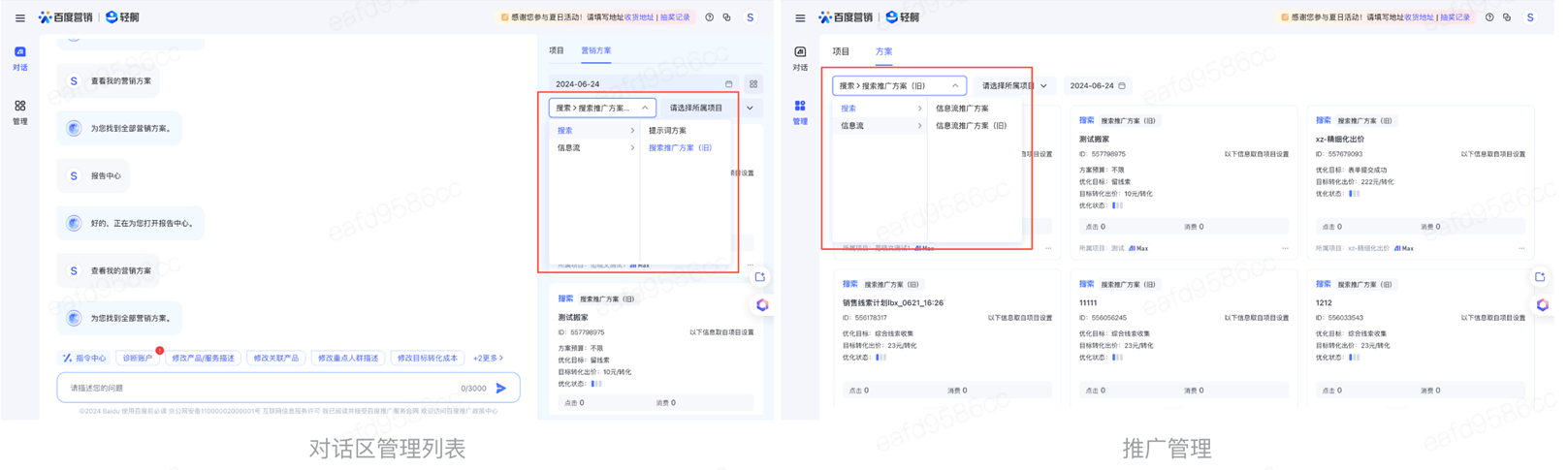Open 指令中心 command center shortcut

point(84,358)
